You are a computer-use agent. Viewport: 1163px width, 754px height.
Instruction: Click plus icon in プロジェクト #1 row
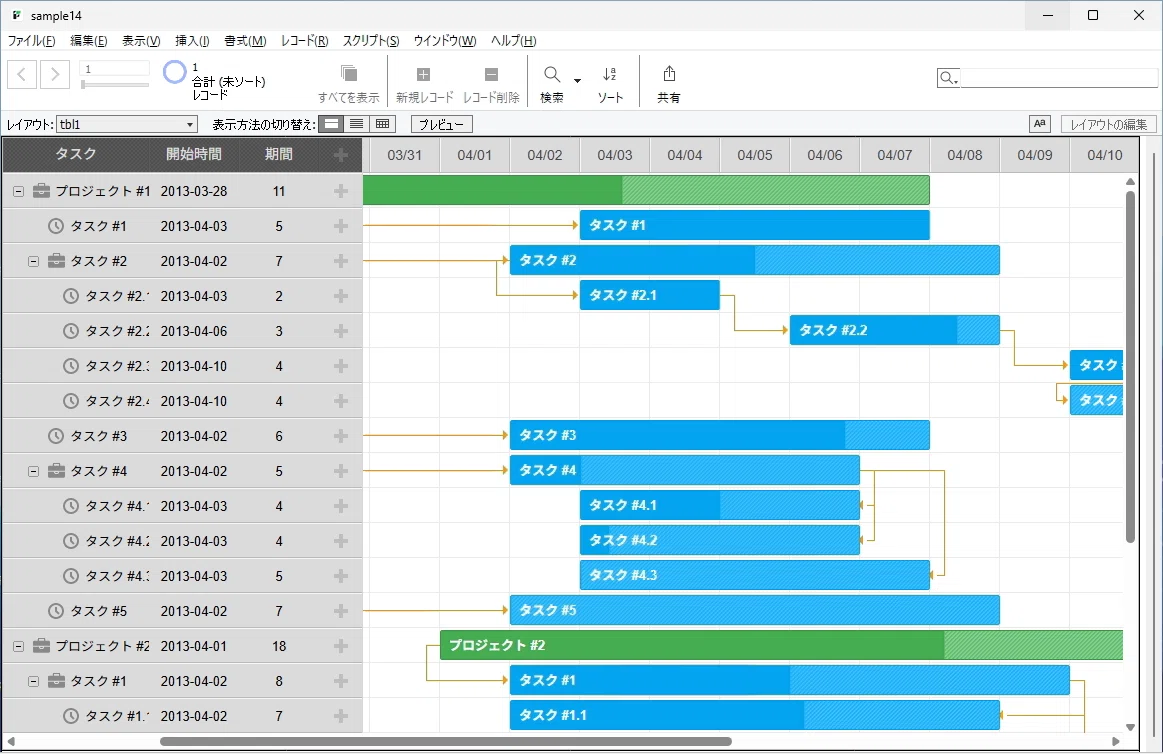[341, 191]
